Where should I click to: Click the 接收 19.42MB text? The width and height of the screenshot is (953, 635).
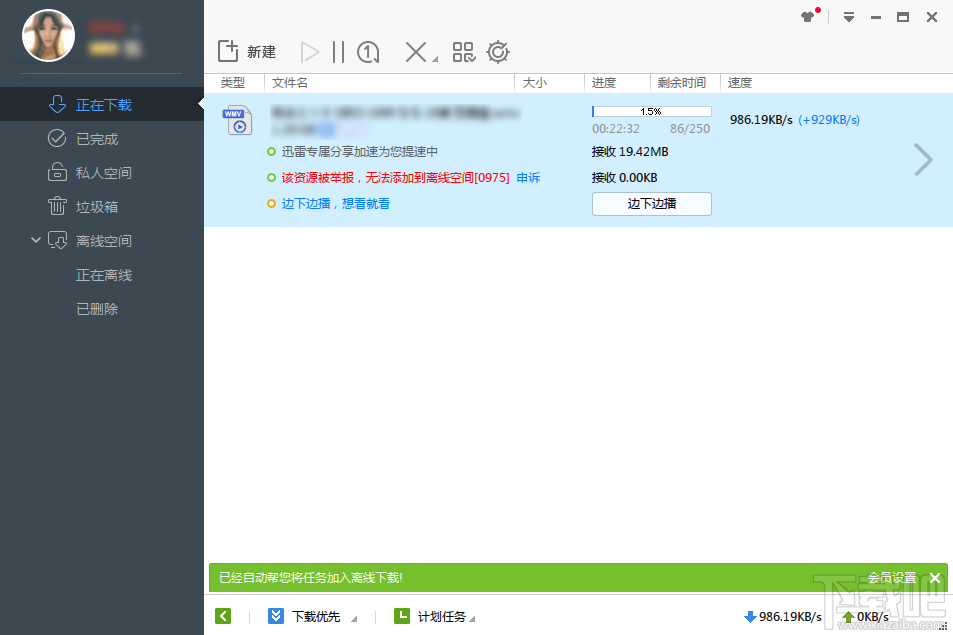pyautogui.click(x=630, y=152)
